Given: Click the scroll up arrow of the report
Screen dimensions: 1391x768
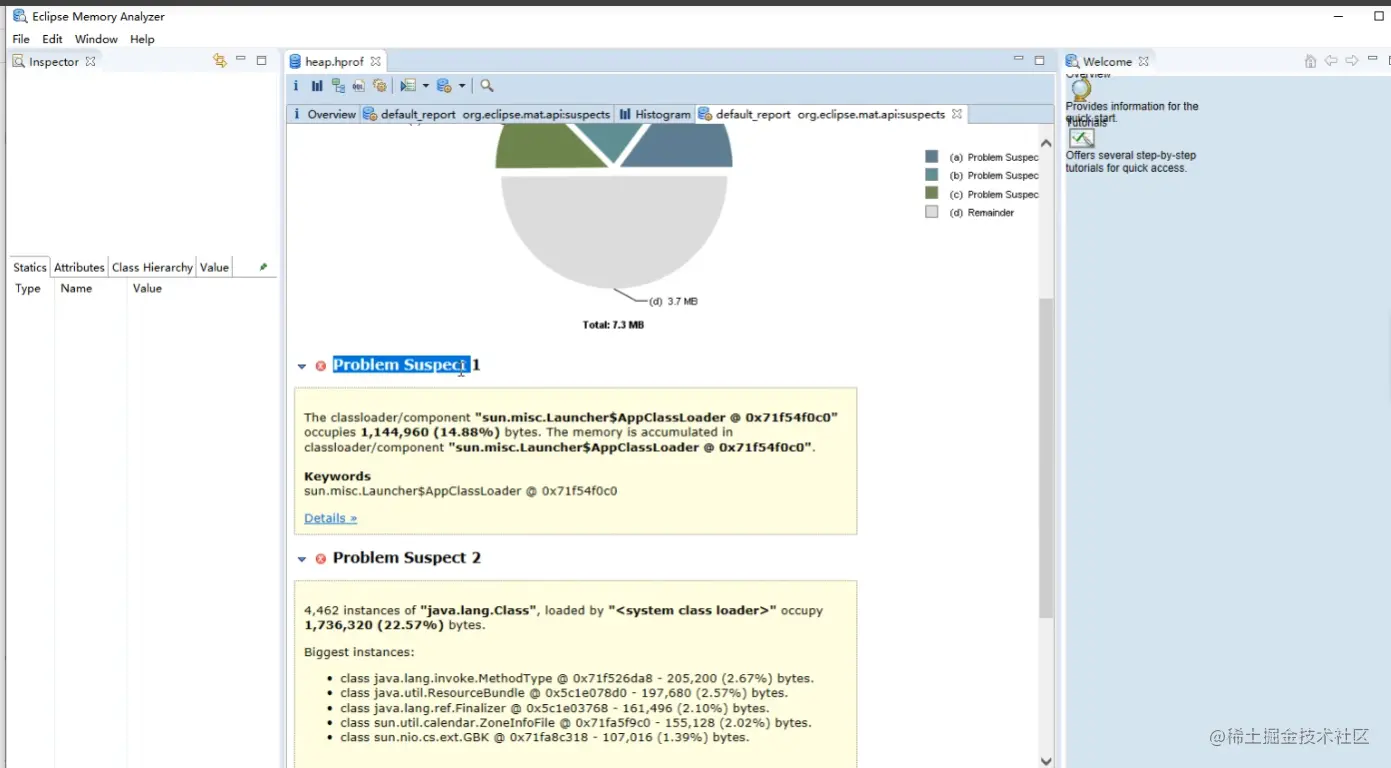Looking at the screenshot, I should click(1046, 143).
